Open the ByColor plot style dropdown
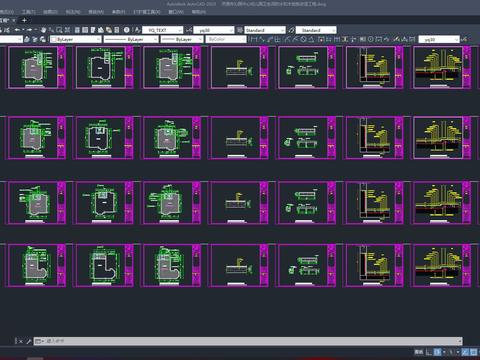The height and width of the screenshot is (360, 480). tap(226, 39)
